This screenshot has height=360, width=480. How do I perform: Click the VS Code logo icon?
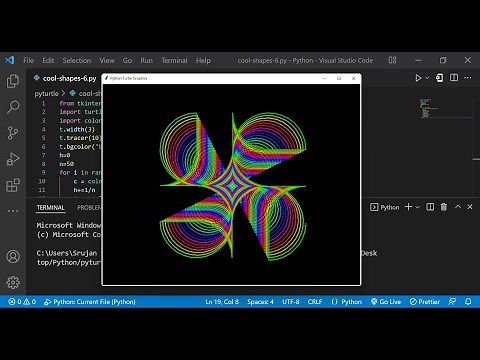click(x=9, y=60)
